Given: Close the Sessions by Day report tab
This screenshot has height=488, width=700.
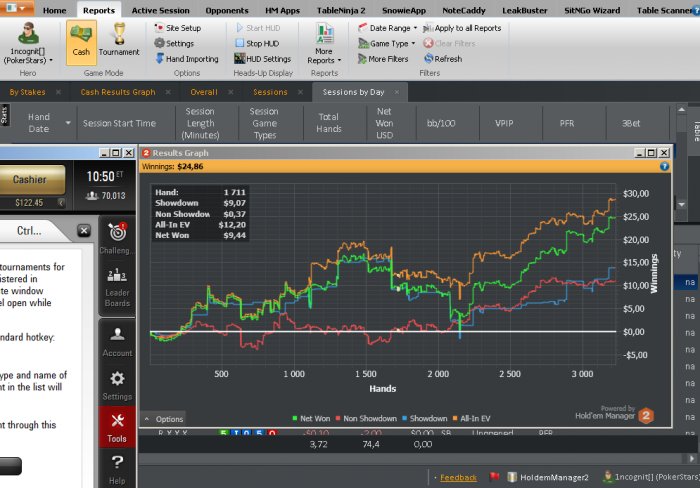Looking at the screenshot, I should click(x=397, y=92).
